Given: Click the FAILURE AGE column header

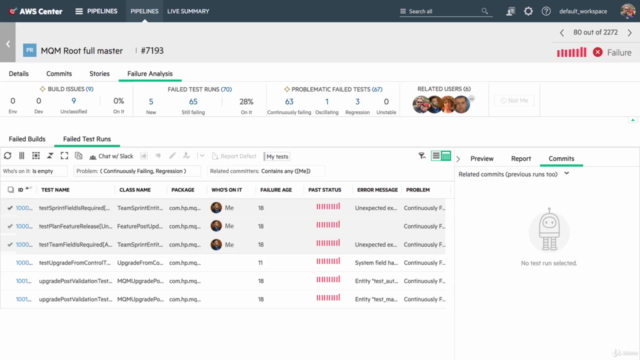Looking at the screenshot, I should [x=276, y=190].
